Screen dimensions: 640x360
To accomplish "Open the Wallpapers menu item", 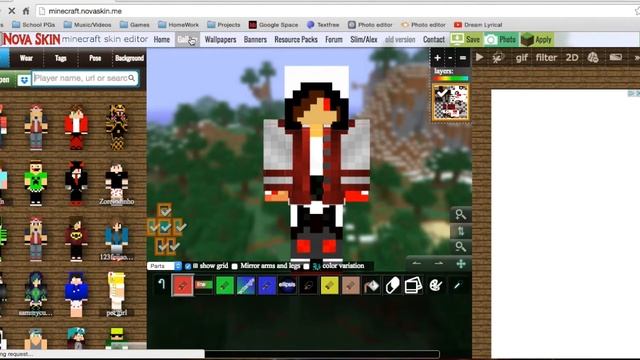I will click(x=220, y=40).
